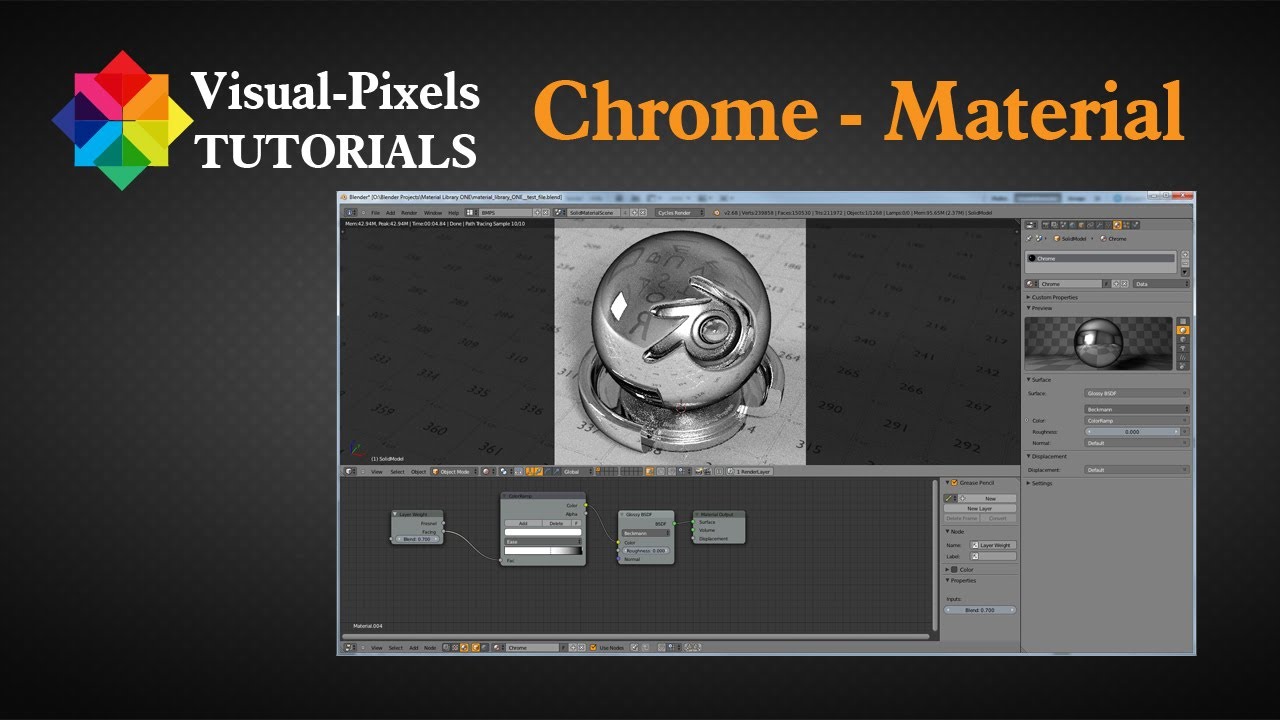
Task: Collapse the Surface panel
Action: (x=1040, y=380)
